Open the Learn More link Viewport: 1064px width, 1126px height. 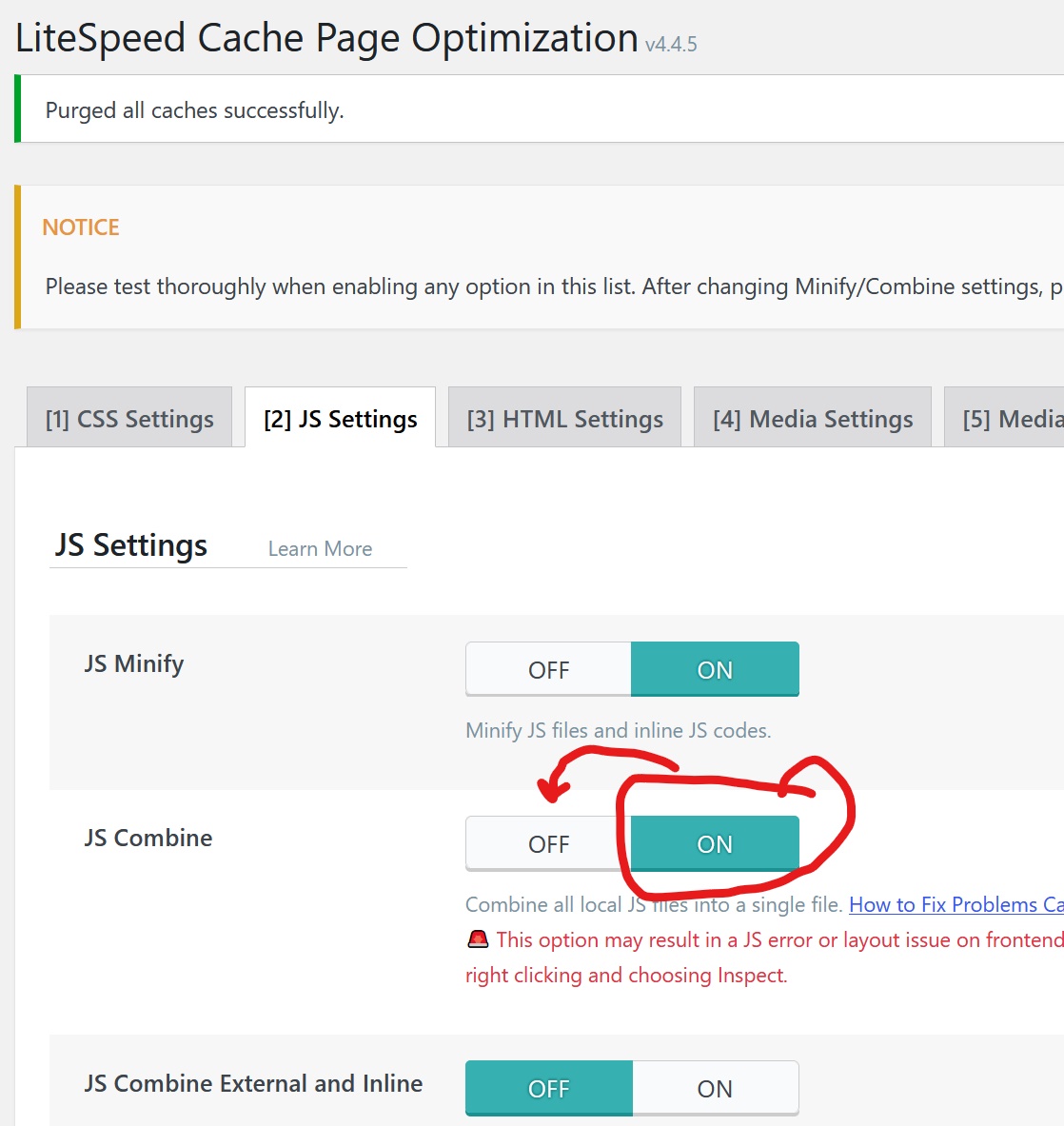[320, 548]
